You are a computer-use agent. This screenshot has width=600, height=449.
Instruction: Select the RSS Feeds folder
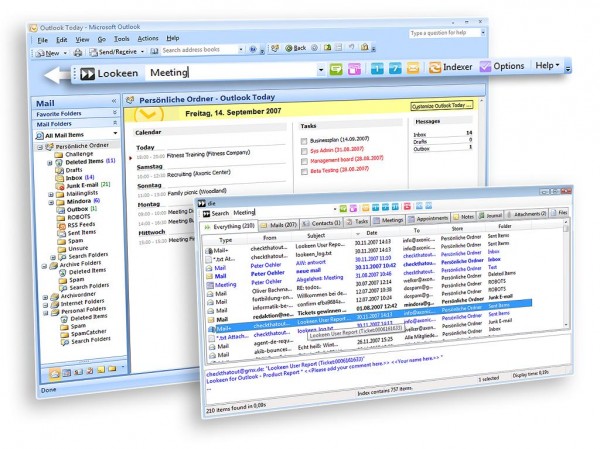81,224
